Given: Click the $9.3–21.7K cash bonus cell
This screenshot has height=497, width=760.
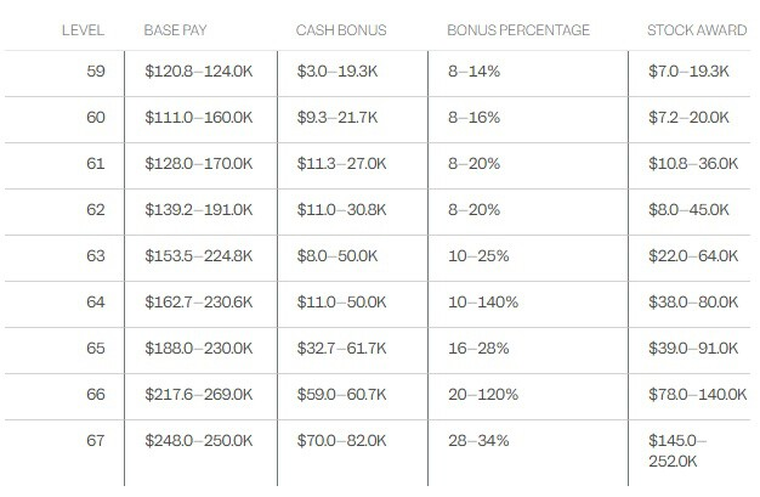Looking at the screenshot, I should [x=337, y=118].
